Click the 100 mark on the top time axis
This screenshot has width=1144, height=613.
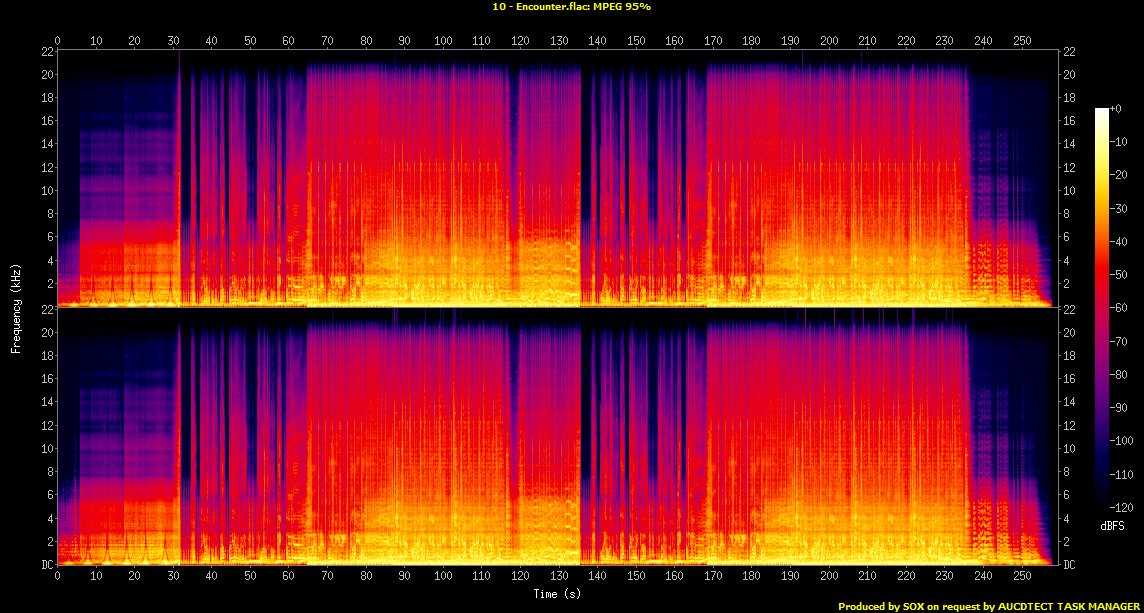pos(442,41)
